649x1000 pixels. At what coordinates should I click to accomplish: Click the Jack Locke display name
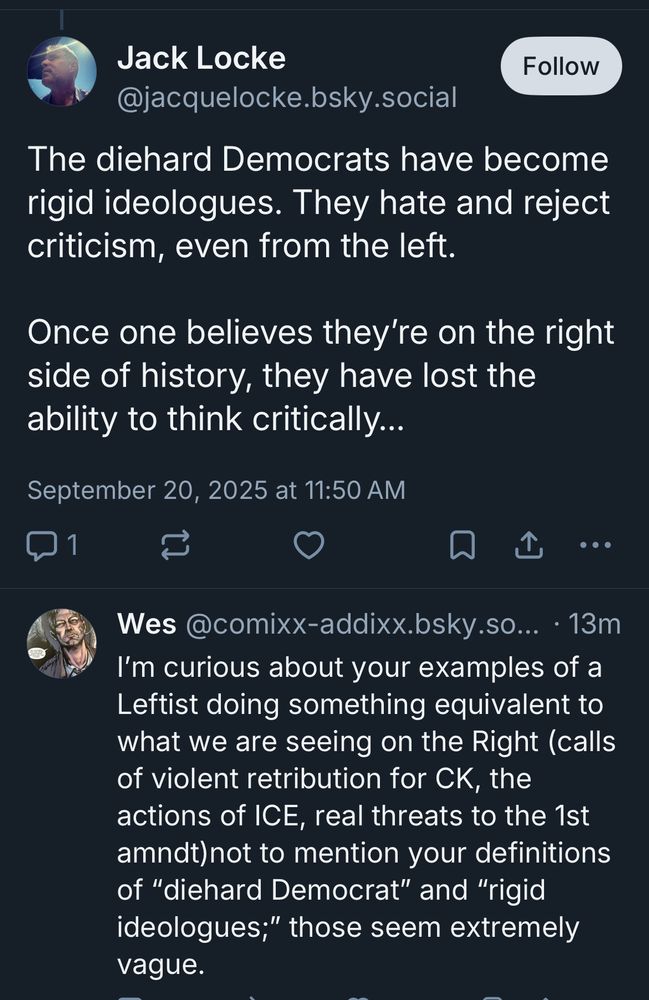point(201,59)
